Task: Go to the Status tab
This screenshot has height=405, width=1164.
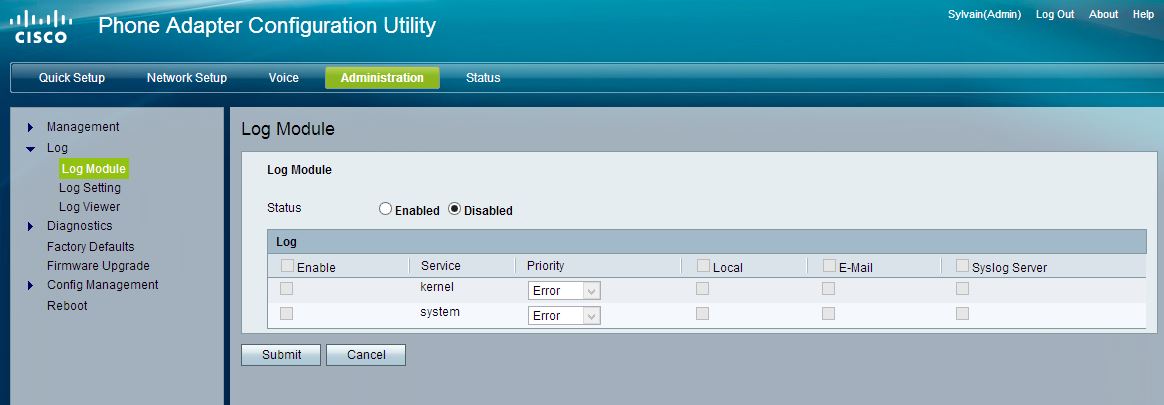Action: (x=483, y=78)
